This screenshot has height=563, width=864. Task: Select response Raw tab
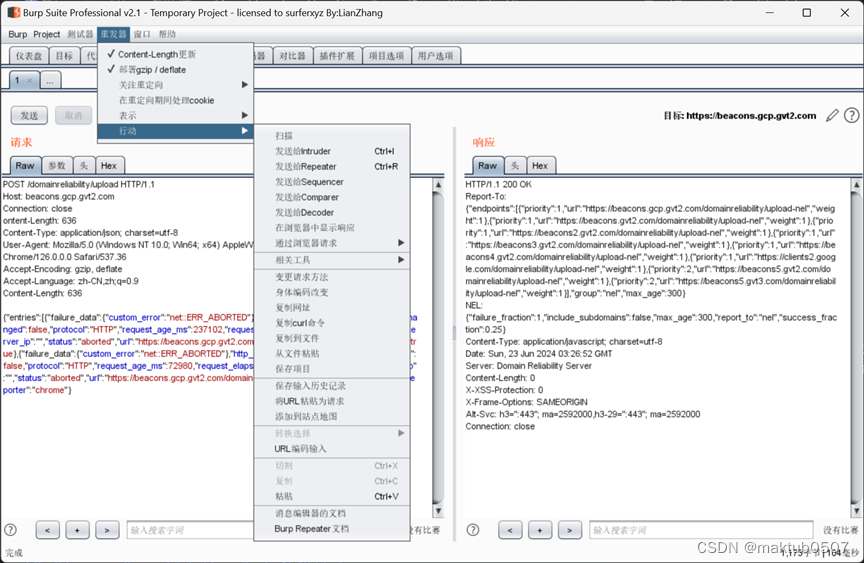click(x=487, y=165)
